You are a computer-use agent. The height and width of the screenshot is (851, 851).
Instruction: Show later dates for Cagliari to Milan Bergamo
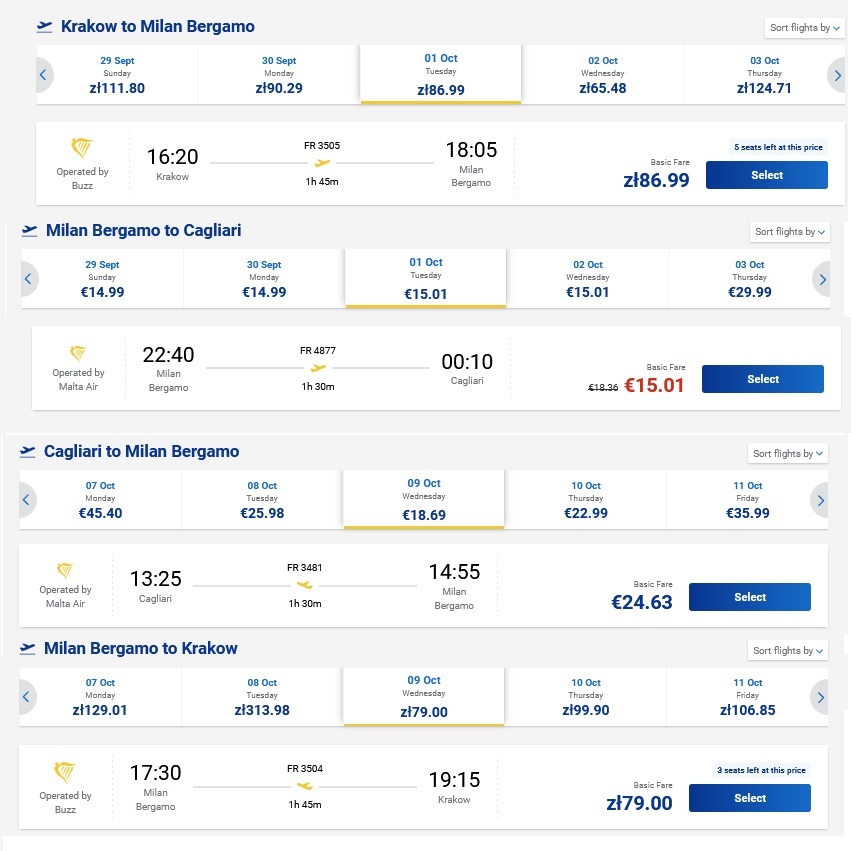click(x=820, y=500)
